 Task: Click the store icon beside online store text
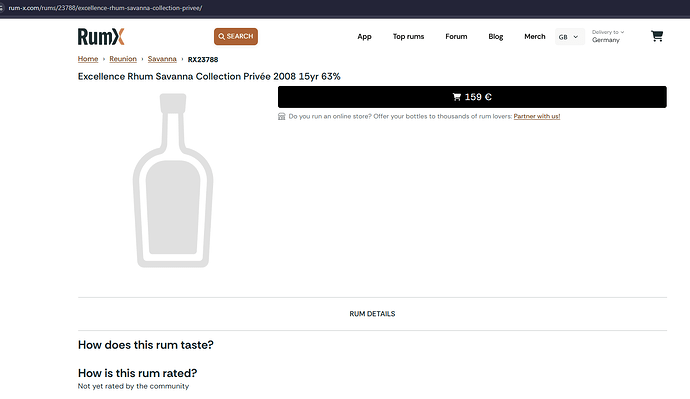282,117
